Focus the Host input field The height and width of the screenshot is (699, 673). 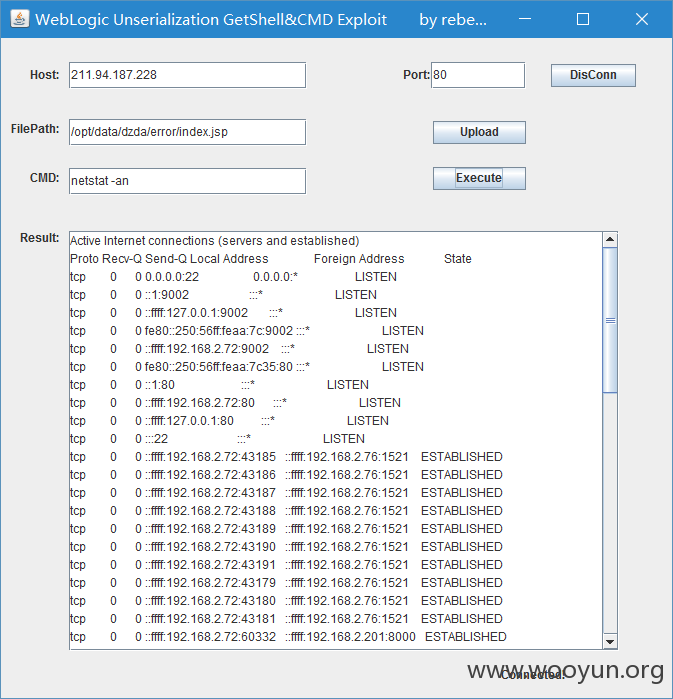[187, 75]
